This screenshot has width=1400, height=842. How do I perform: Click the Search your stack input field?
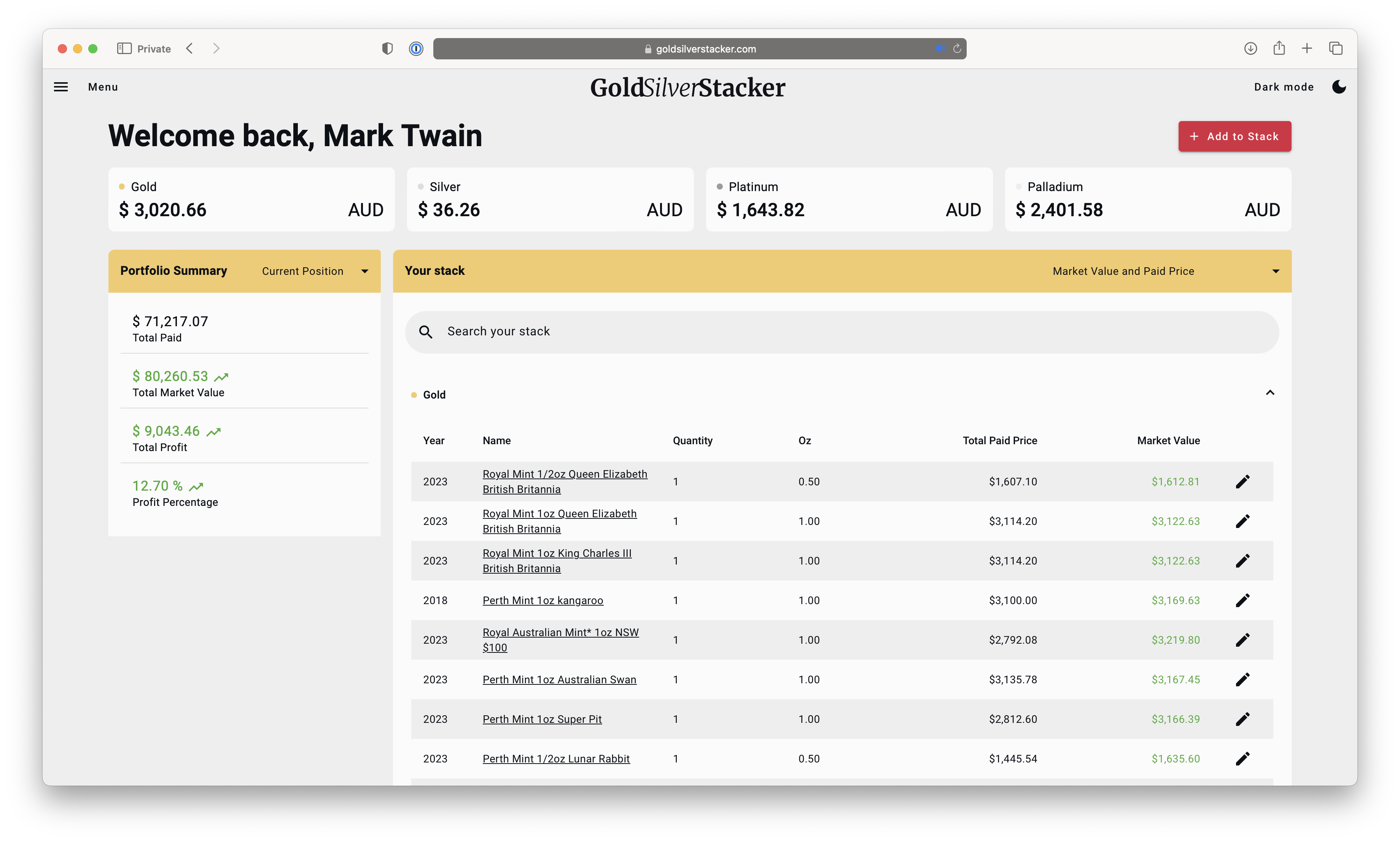pos(624,331)
